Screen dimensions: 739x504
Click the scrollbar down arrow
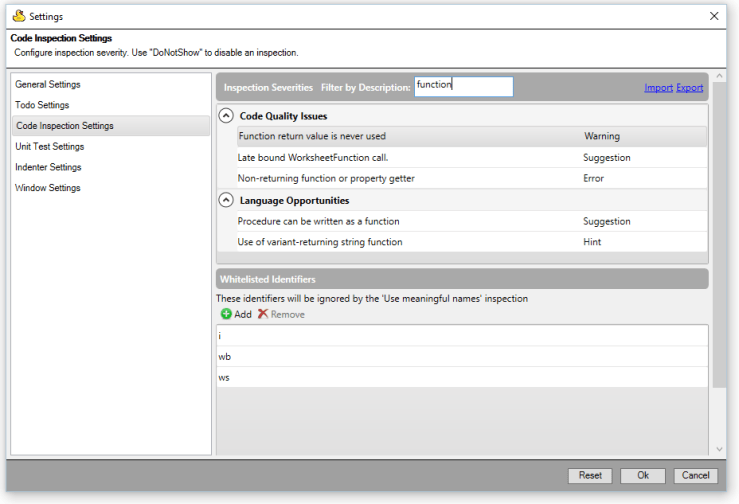pyautogui.click(x=719, y=449)
